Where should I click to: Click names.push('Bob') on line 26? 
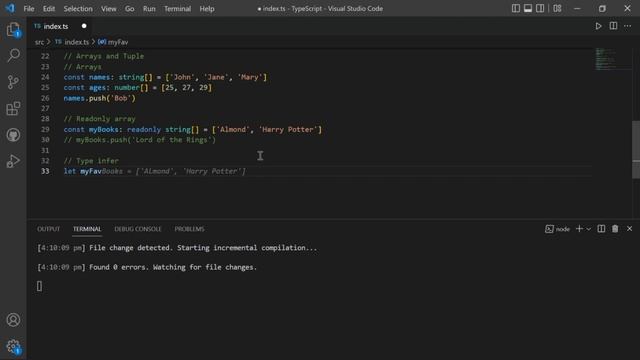99,98
